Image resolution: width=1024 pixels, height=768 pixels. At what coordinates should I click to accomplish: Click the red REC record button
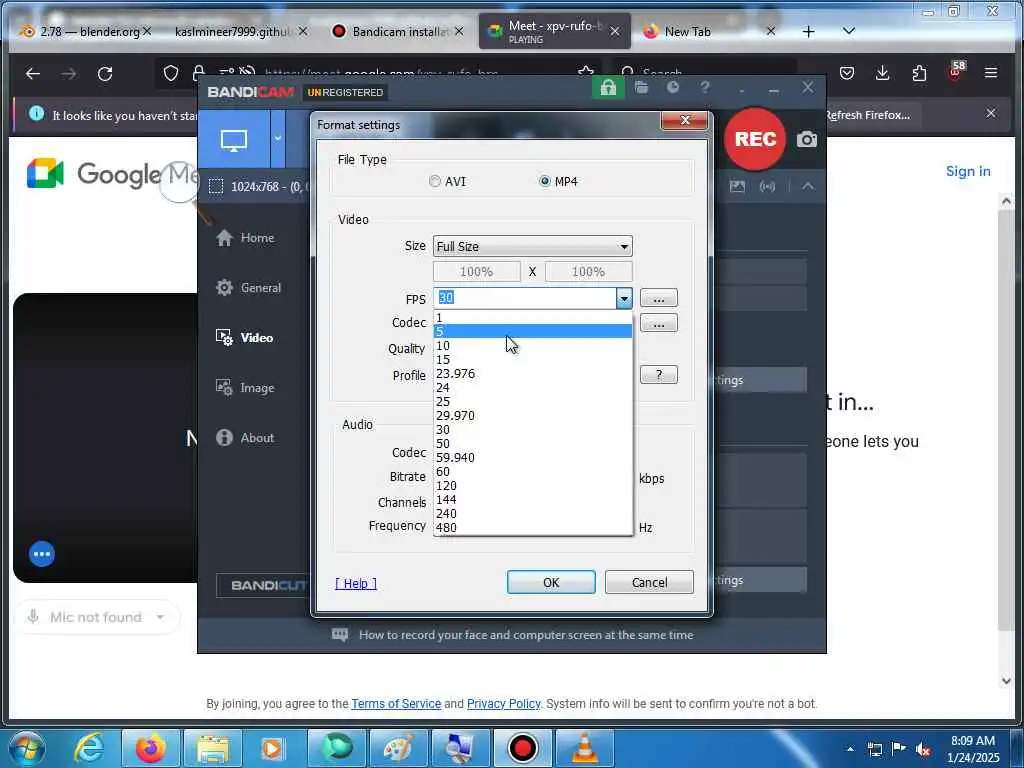755,138
